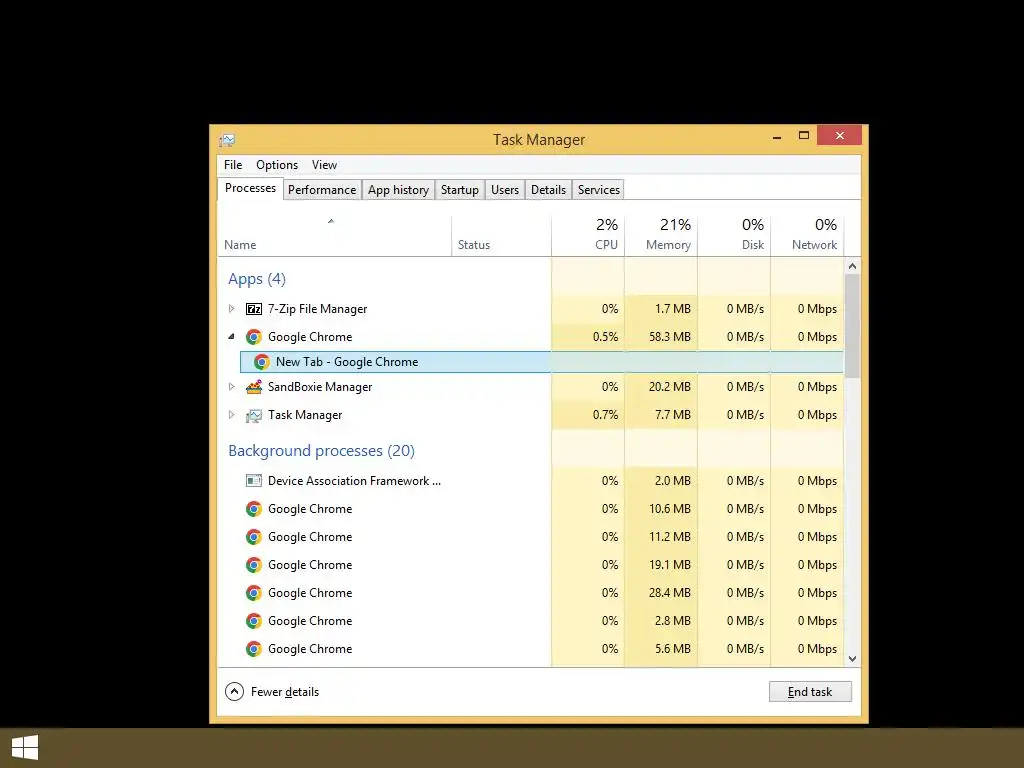Select the New Tab - Google Chrome row
Viewport: 1024px width, 768px height.
[x=541, y=362]
